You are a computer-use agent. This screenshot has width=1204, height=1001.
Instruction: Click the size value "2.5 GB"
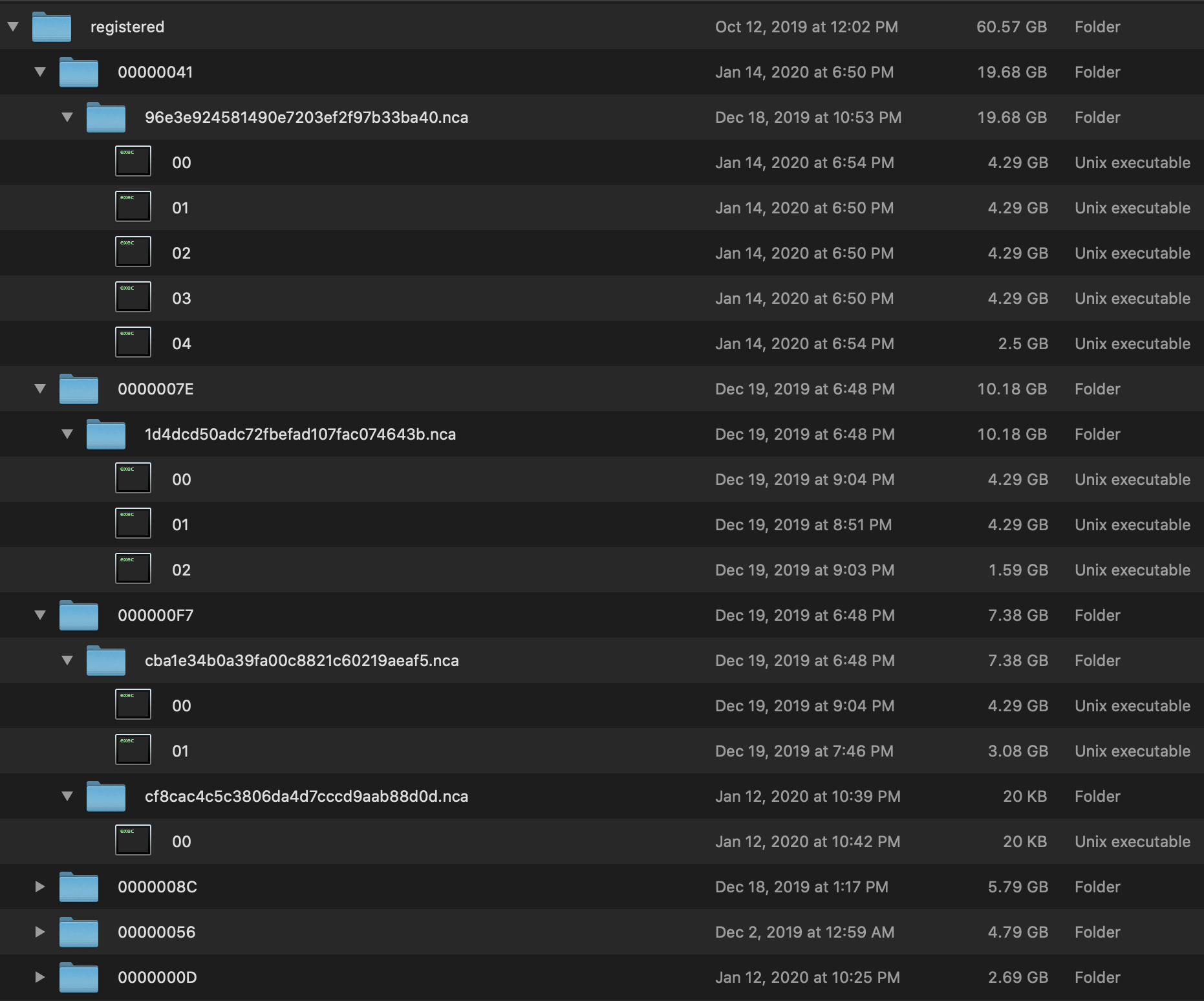[x=1023, y=344]
